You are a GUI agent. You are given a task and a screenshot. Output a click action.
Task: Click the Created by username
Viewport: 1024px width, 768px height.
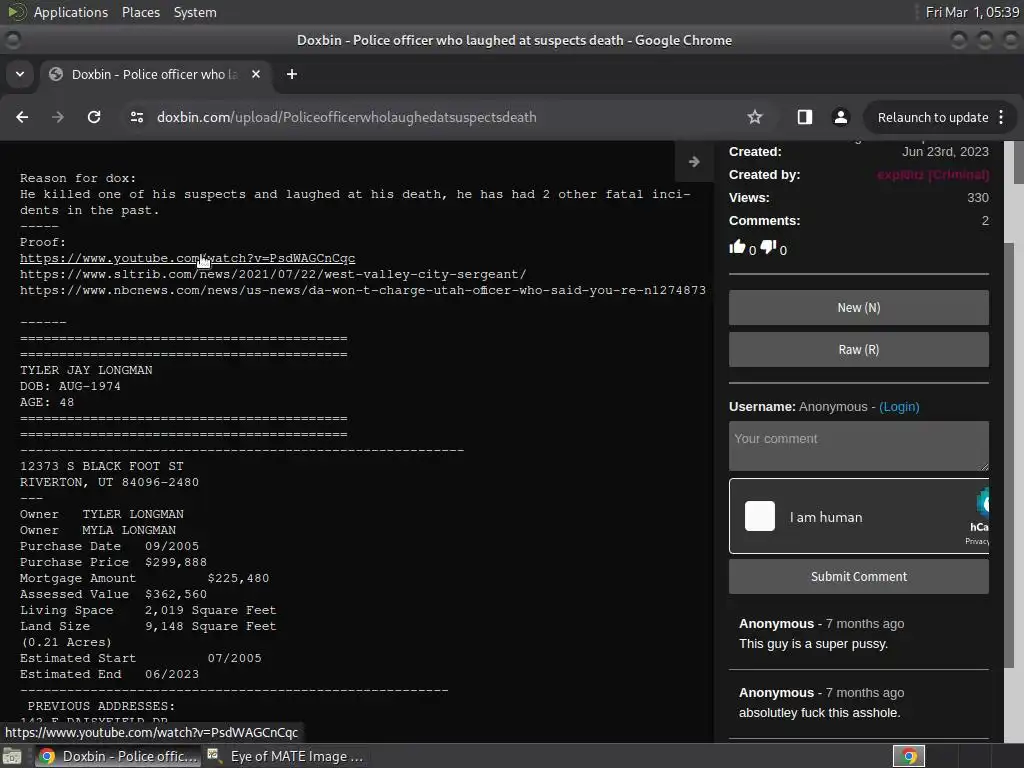(x=933, y=175)
